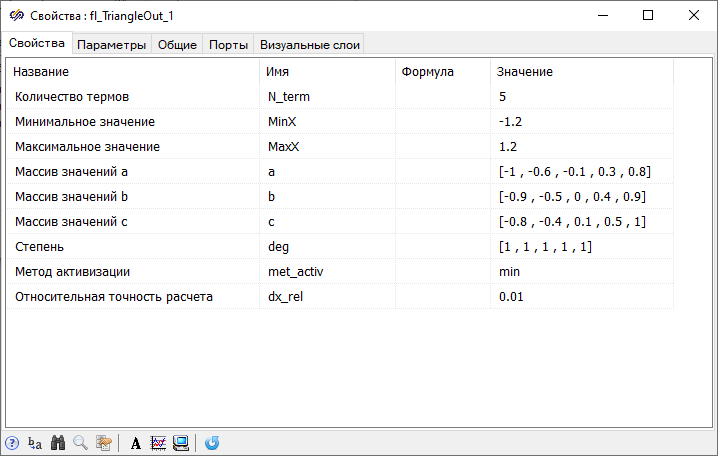The height and width of the screenshot is (456, 718).
Task: Click the blue circular refresh arrow icon
Action: [212, 443]
